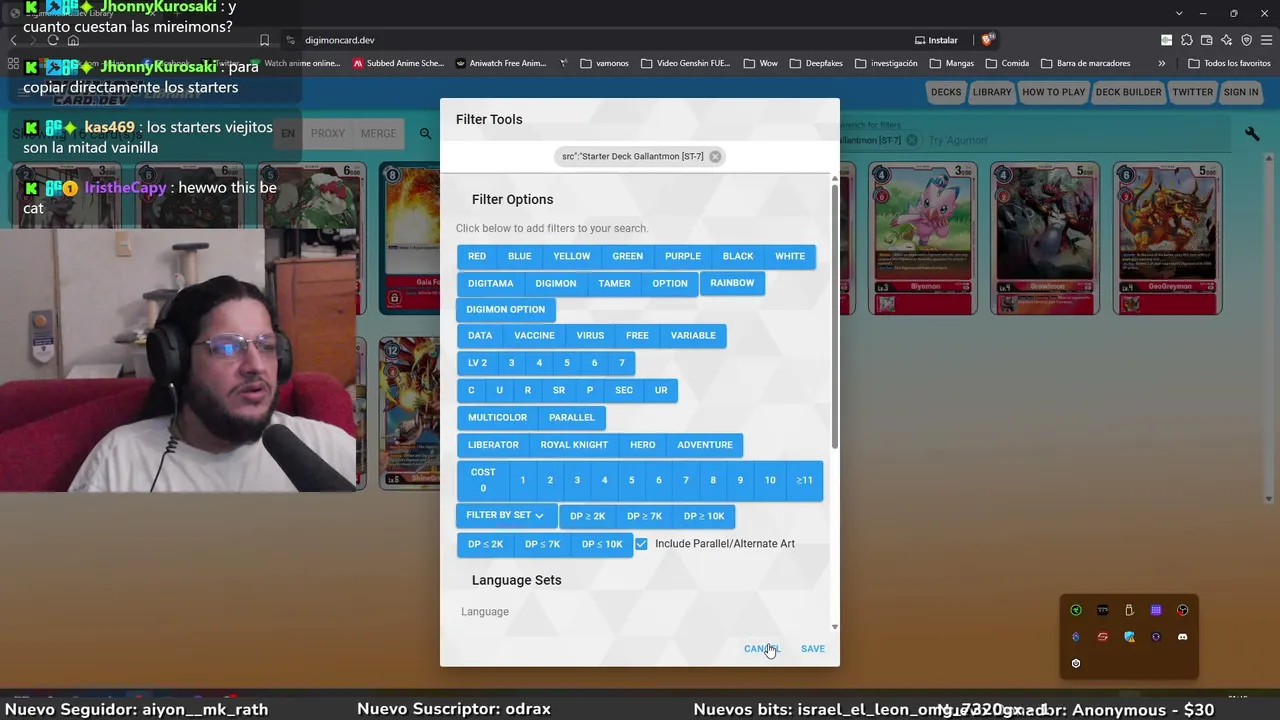Image resolution: width=1280 pixels, height=720 pixels.
Task: Open the Brave wallet icon
Action: (x=1207, y=40)
